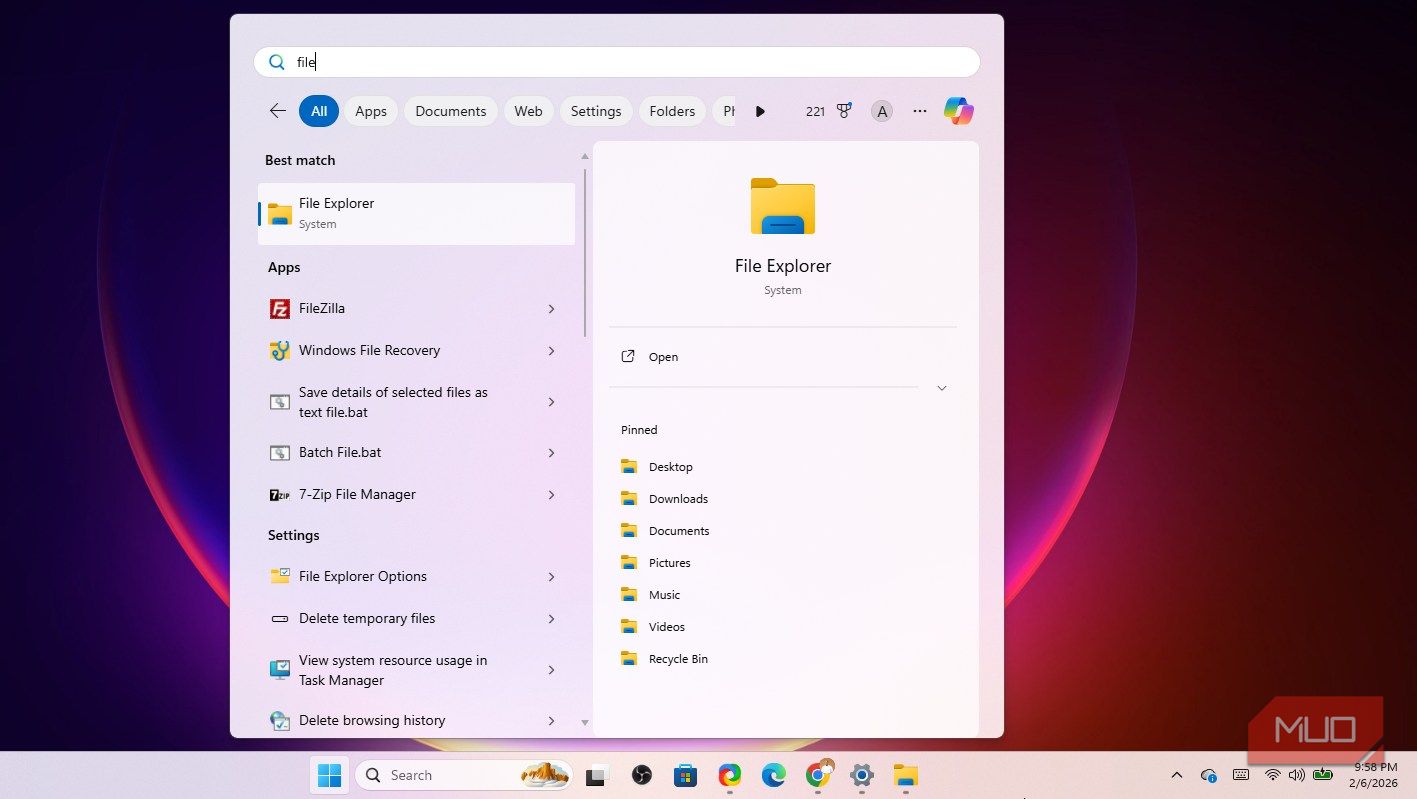Launch Copilot from the search panel
This screenshot has width=1417, height=799.
958,111
